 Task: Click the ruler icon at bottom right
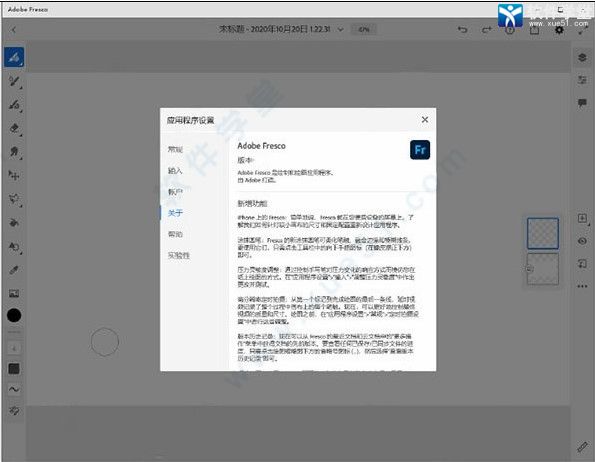click(x=582, y=447)
